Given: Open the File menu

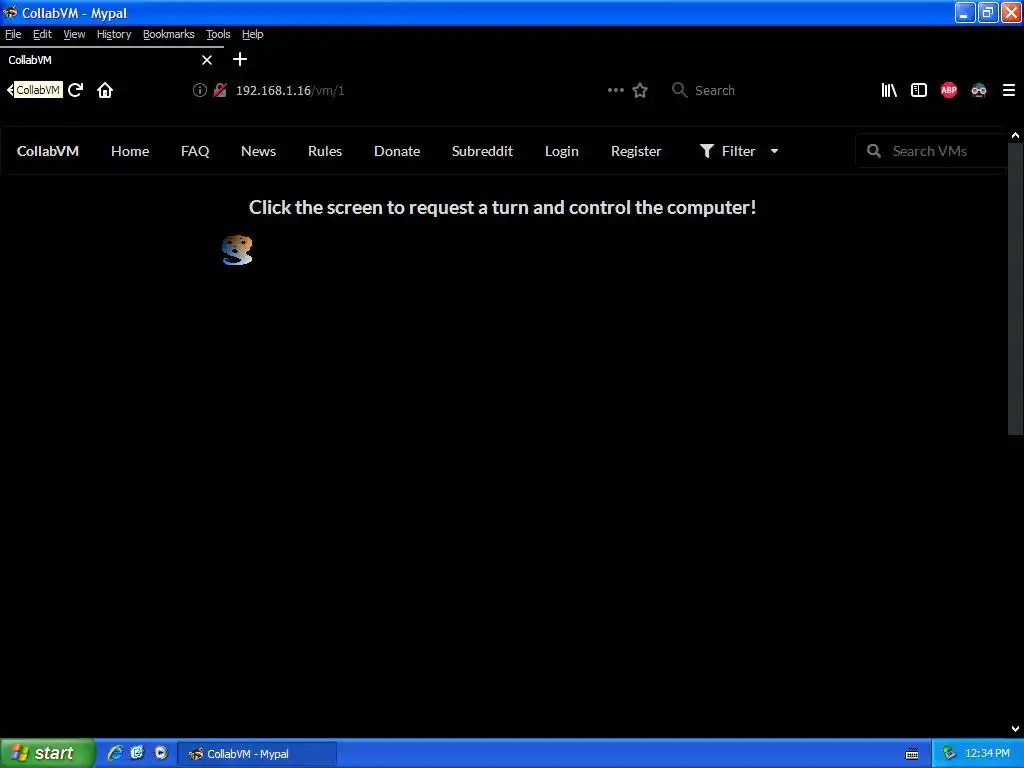Looking at the screenshot, I should (x=13, y=34).
